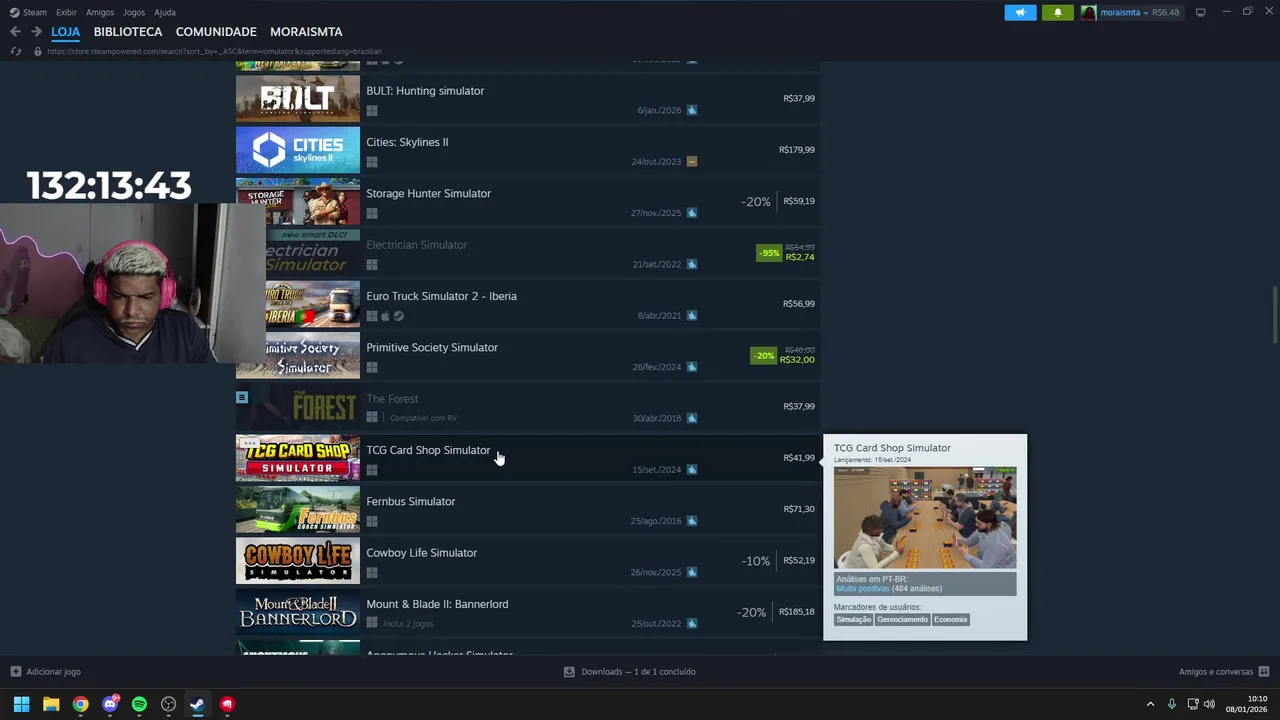Click the Gerenciamento tag in the tooltip
The height and width of the screenshot is (720, 1280).
tap(903, 619)
